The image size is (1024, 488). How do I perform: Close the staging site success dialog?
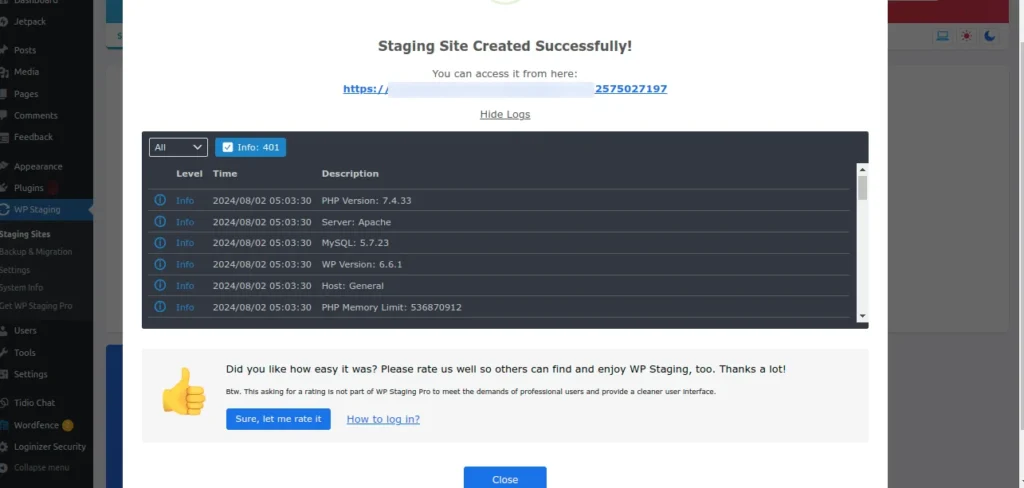[x=505, y=479]
